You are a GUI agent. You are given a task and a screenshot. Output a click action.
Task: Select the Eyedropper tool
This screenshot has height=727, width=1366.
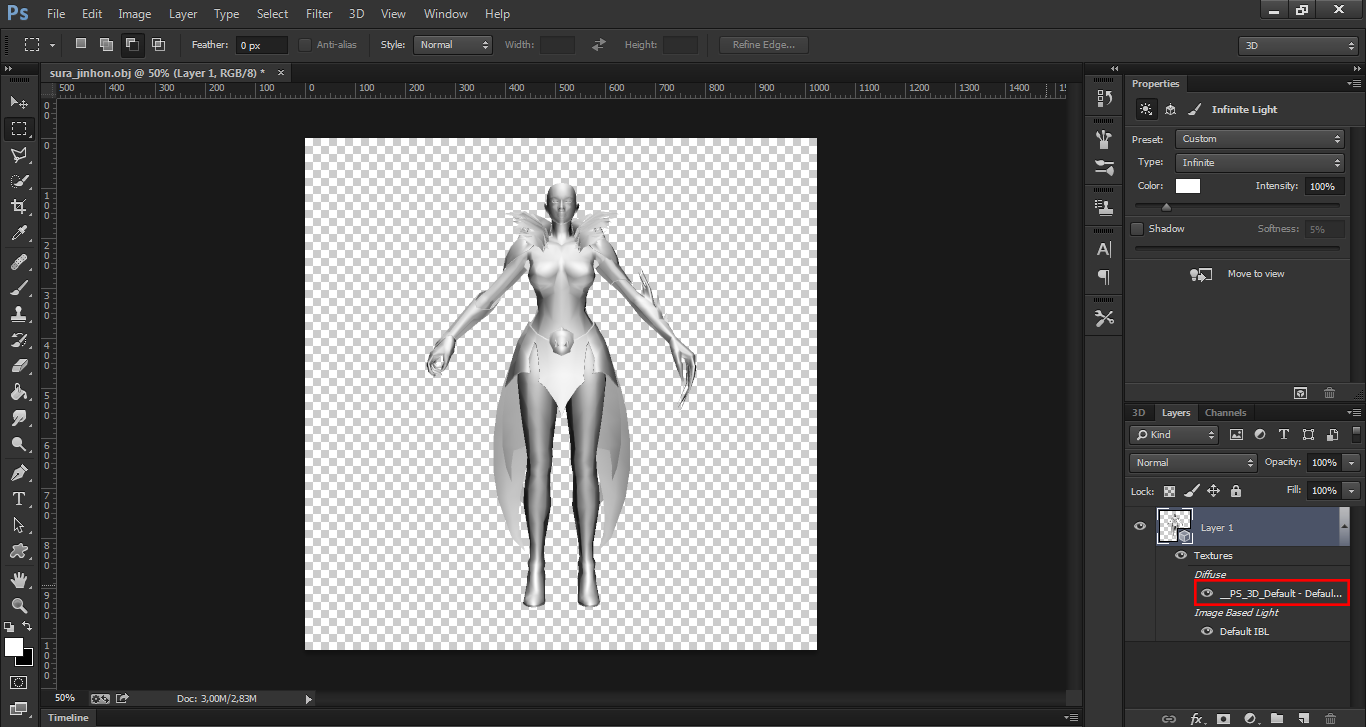pyautogui.click(x=19, y=234)
